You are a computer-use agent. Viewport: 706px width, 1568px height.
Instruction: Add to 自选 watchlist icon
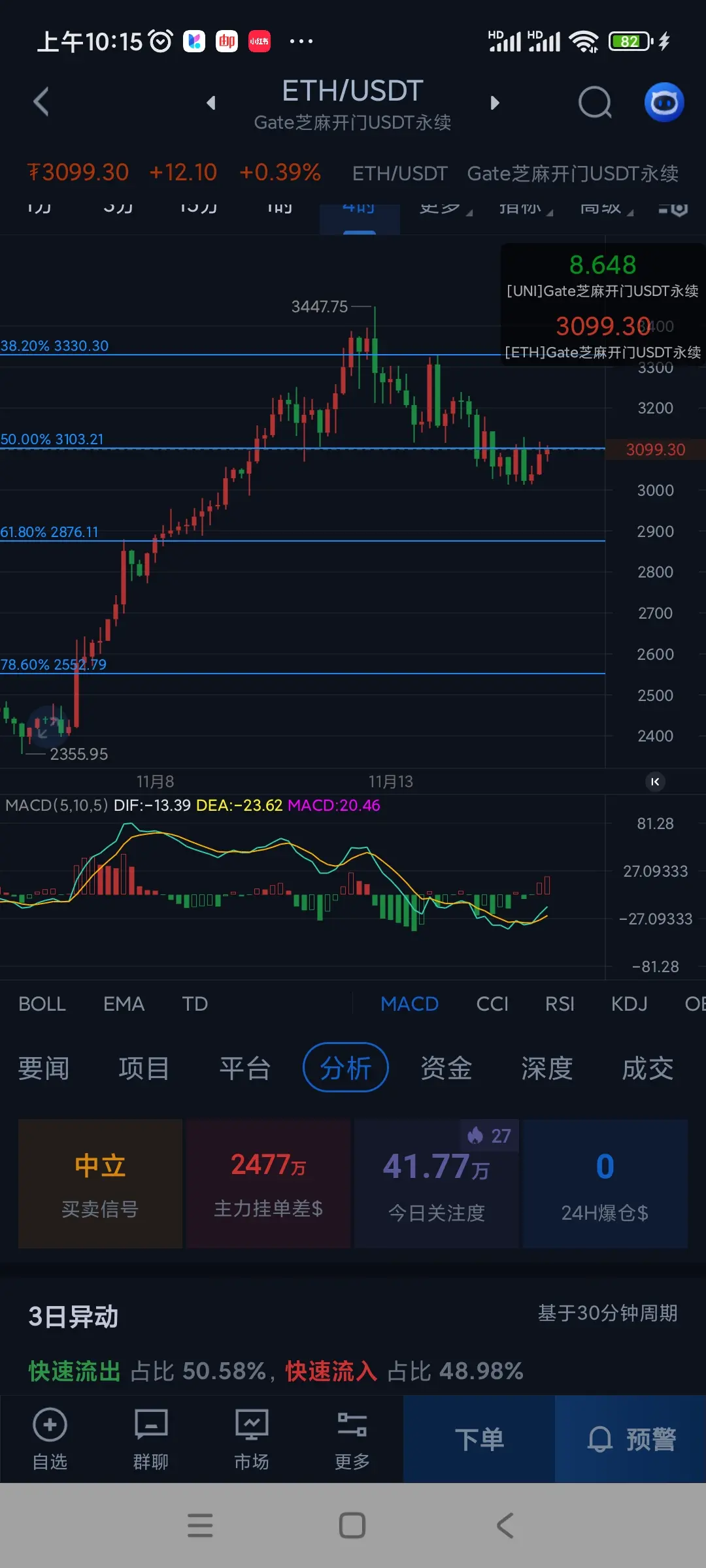click(x=50, y=1439)
